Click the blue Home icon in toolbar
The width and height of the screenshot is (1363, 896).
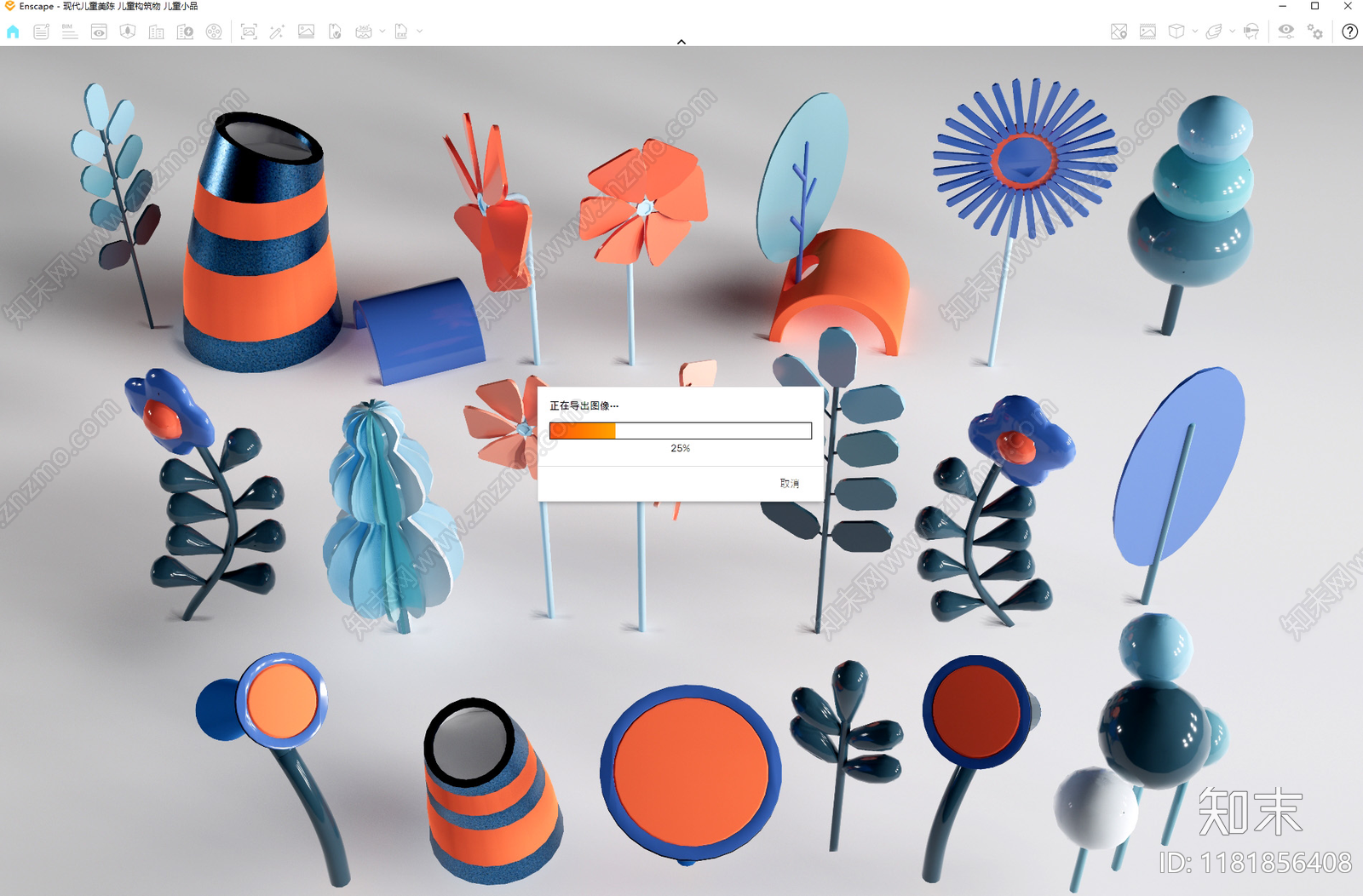[x=13, y=32]
